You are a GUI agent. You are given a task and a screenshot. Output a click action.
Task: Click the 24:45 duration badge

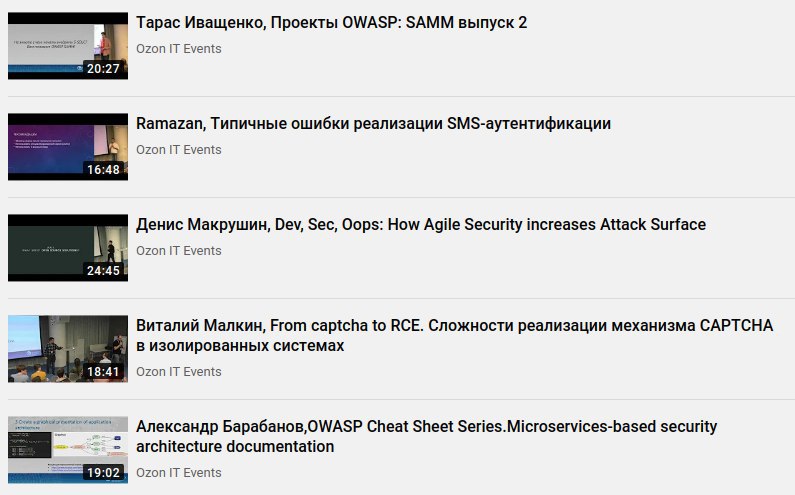pos(103,271)
